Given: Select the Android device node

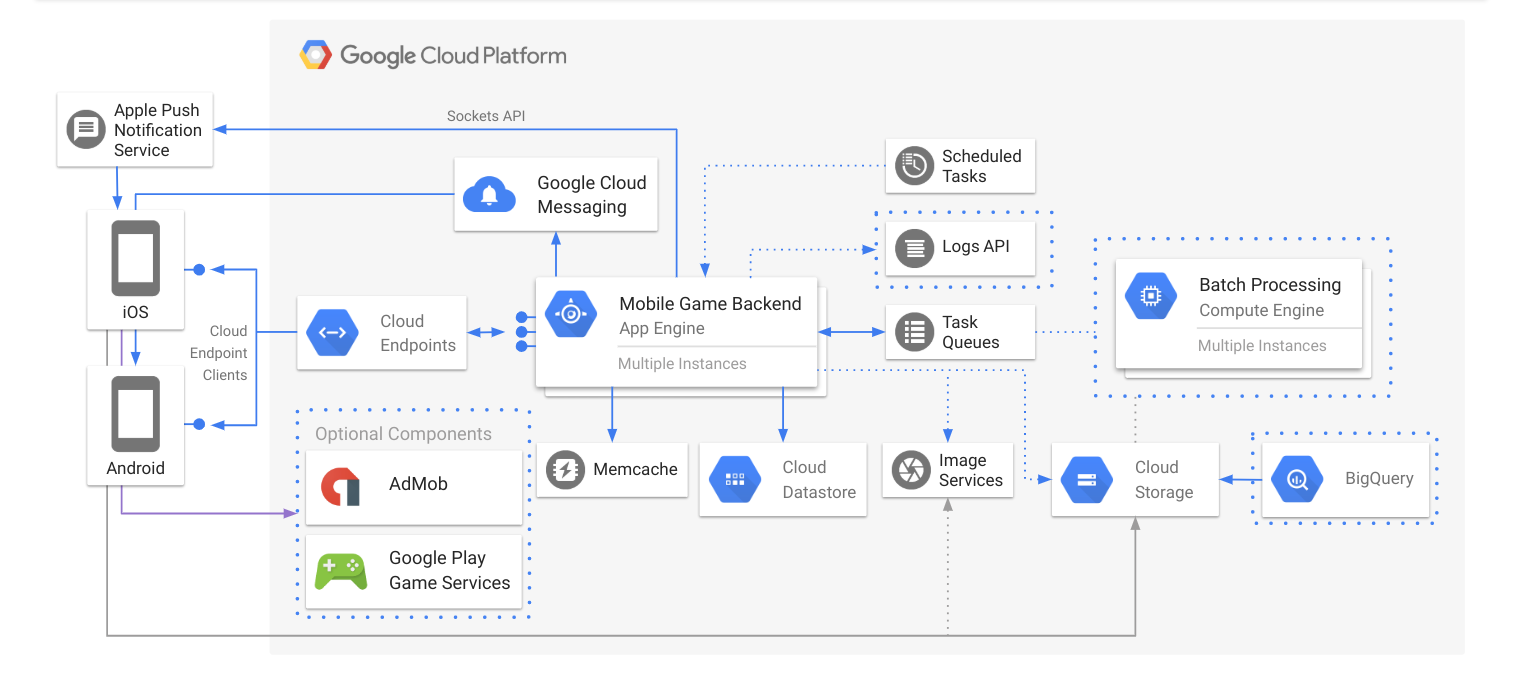Looking at the screenshot, I should [x=135, y=425].
